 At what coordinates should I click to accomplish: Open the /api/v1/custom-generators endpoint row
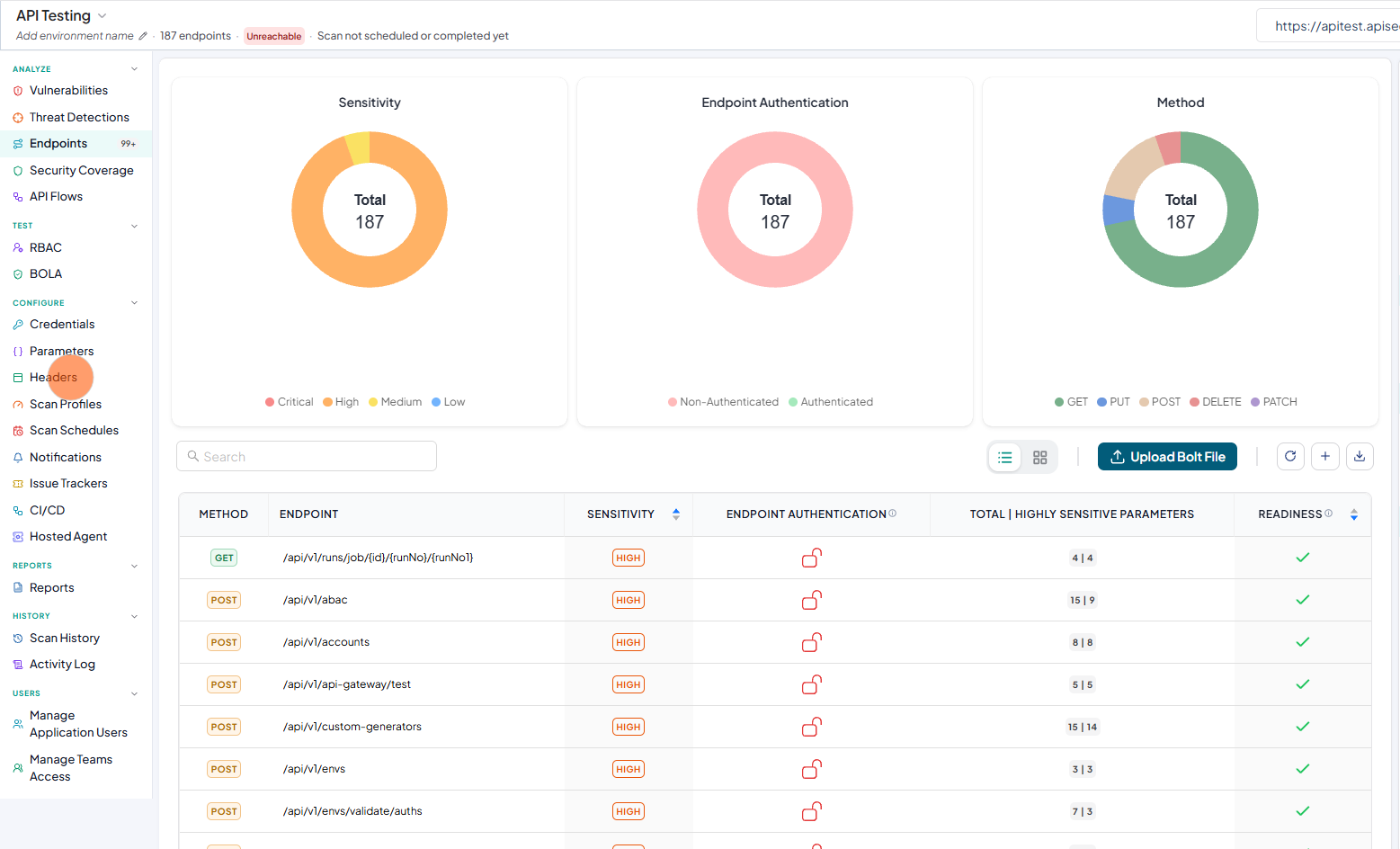[775, 727]
